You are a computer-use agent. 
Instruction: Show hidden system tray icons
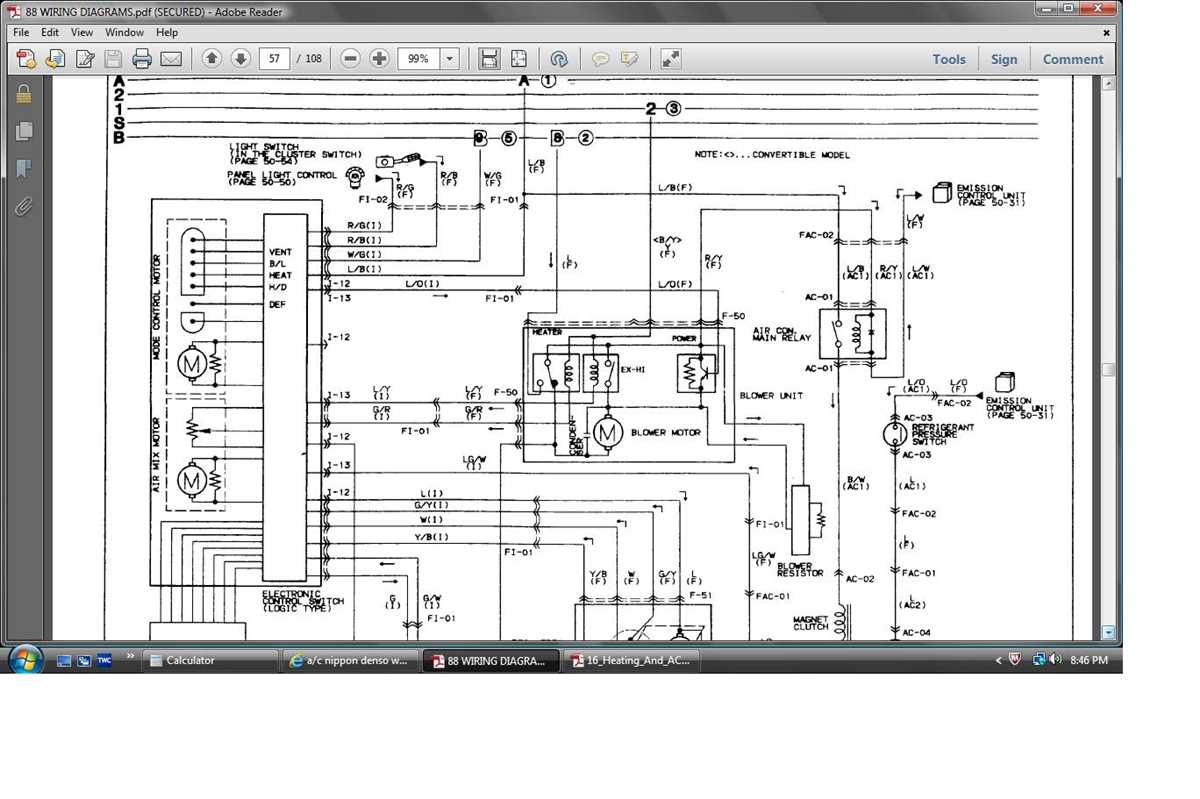[x=998, y=661]
